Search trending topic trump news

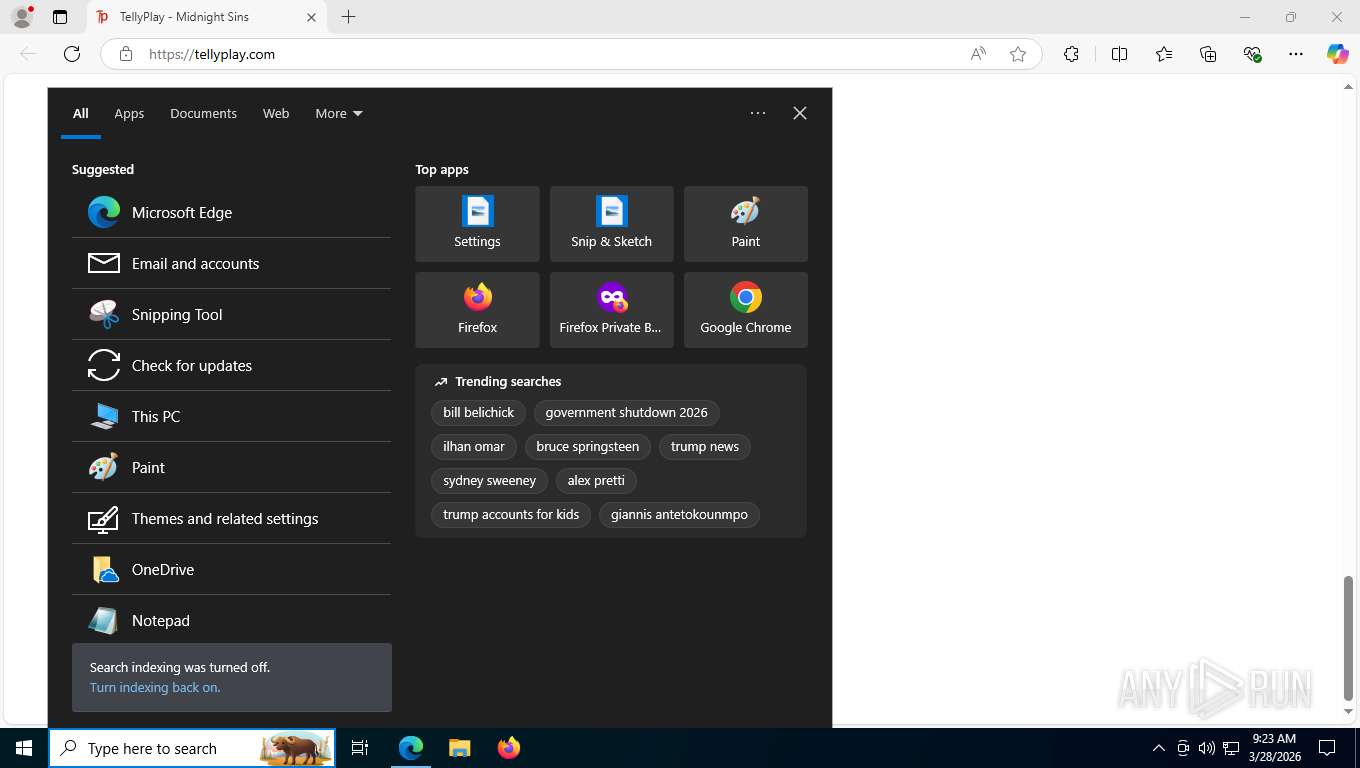pyautogui.click(x=705, y=446)
